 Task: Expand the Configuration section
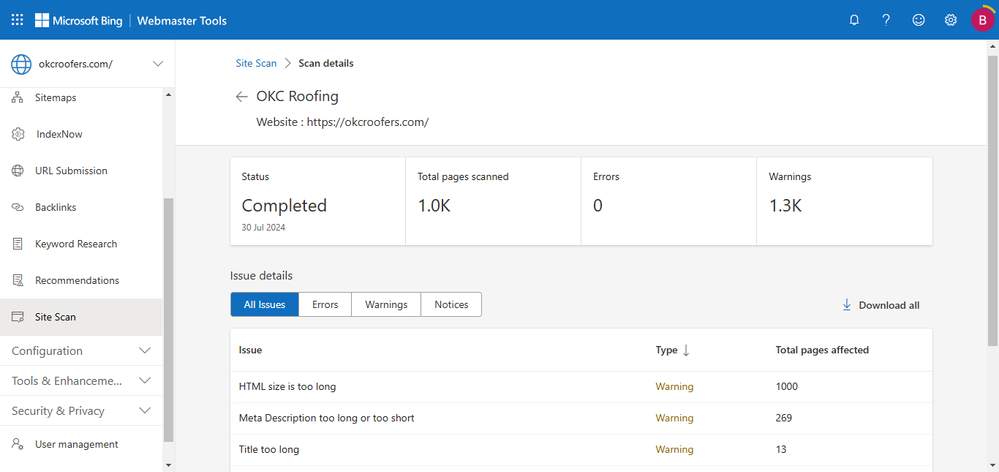click(x=145, y=351)
